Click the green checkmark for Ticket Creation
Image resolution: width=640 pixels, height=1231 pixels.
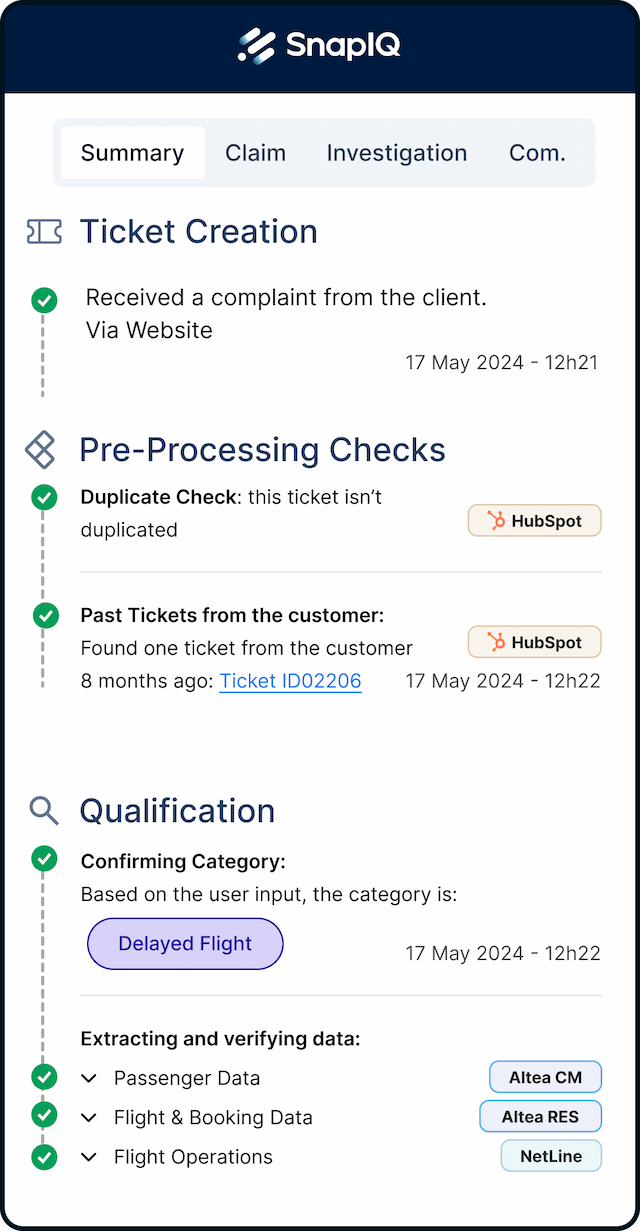pos(44,300)
